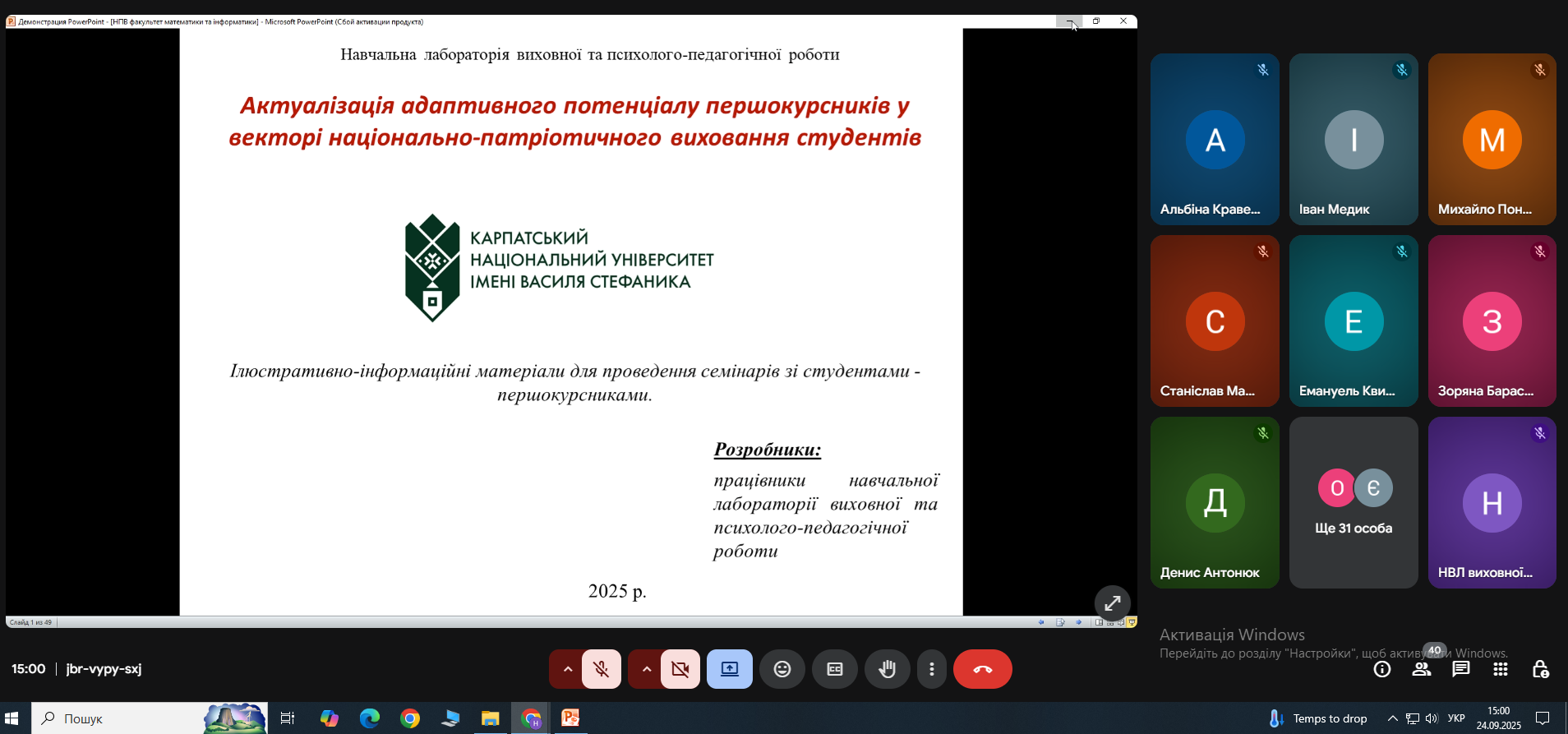Show the participants list icon
Screen dimensions: 1568x734
click(1422, 669)
